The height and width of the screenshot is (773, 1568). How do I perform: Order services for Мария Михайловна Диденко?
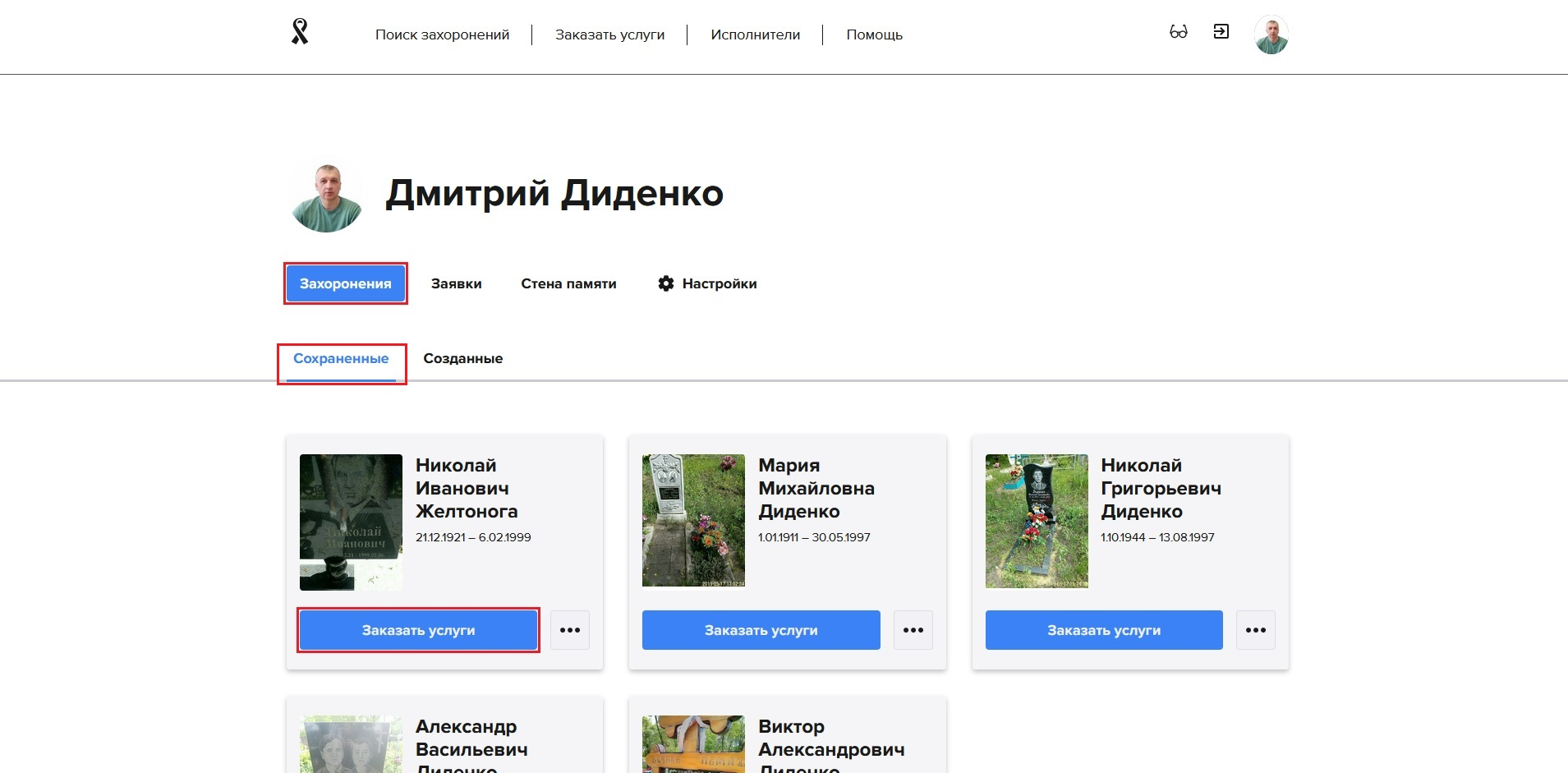(761, 630)
